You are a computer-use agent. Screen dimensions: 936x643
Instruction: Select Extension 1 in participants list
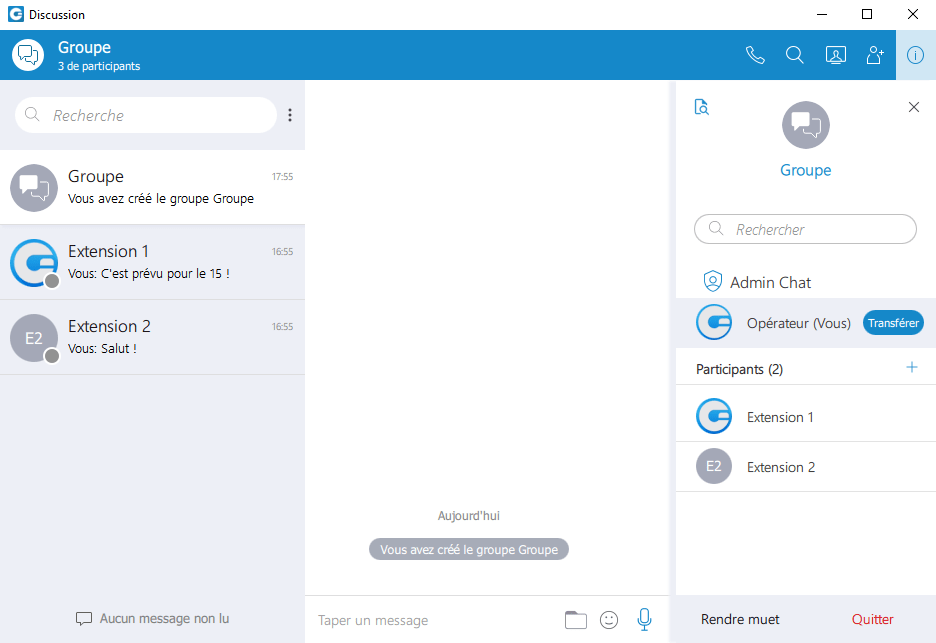click(806, 417)
